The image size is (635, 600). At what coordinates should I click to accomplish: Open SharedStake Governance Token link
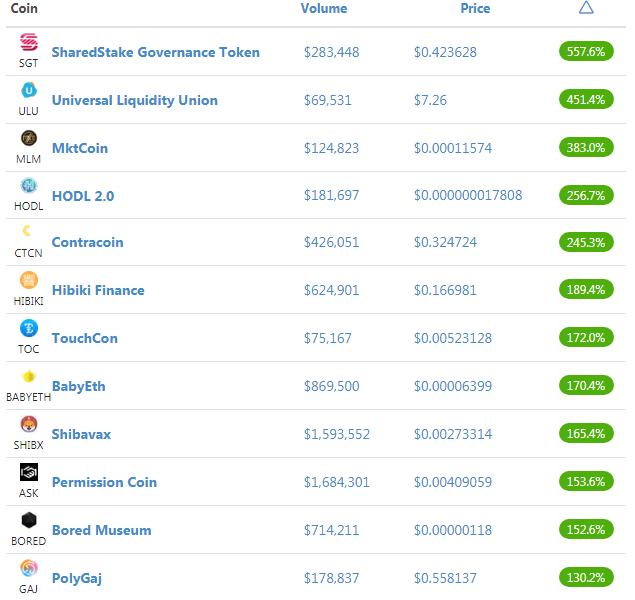tap(156, 52)
